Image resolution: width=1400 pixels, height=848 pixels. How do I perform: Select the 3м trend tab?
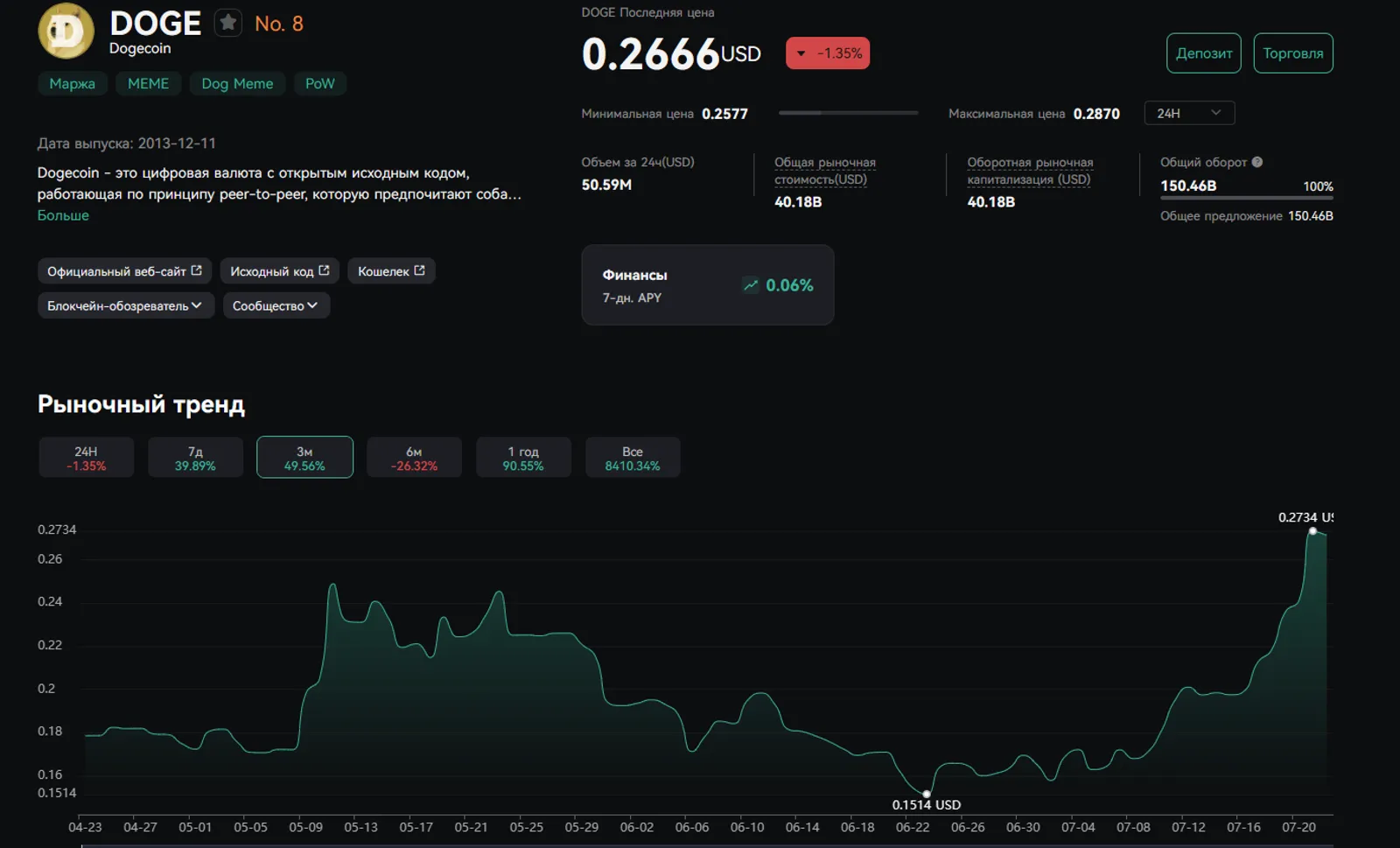(304, 458)
